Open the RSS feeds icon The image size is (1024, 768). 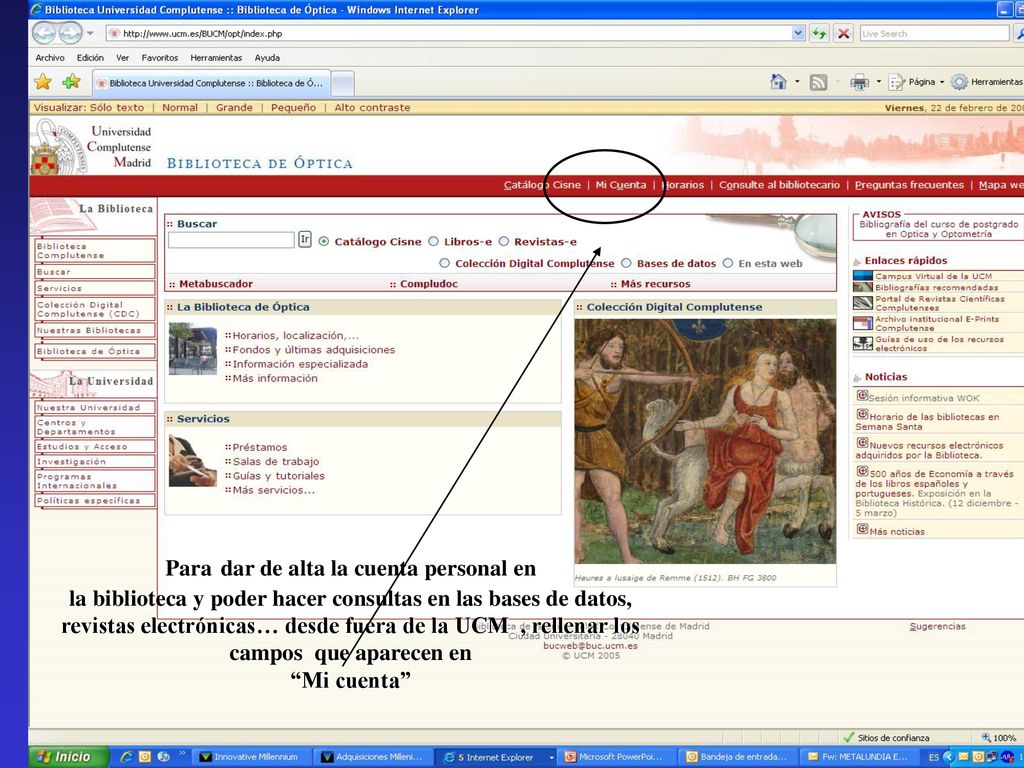[x=818, y=82]
